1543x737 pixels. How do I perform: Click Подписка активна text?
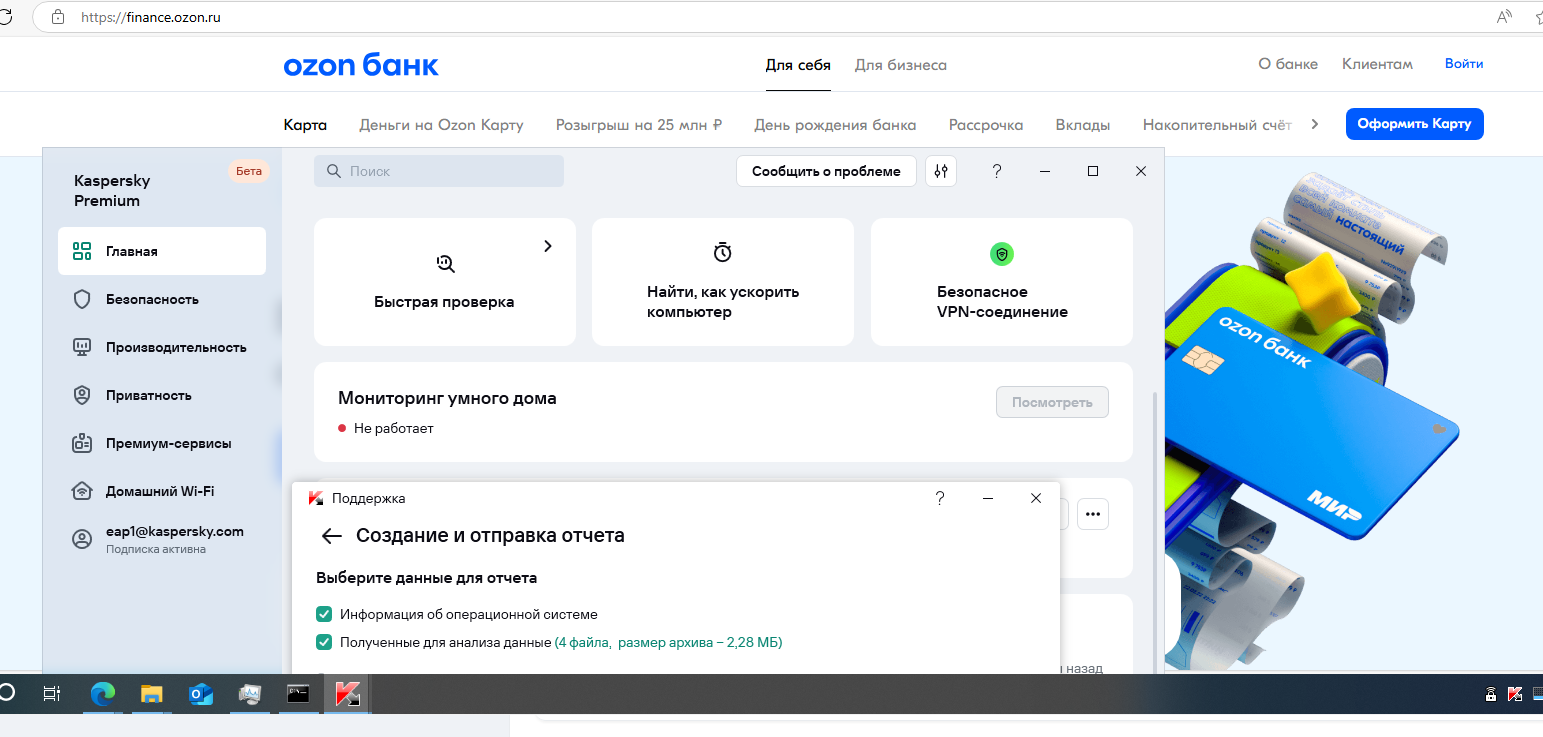pos(156,549)
